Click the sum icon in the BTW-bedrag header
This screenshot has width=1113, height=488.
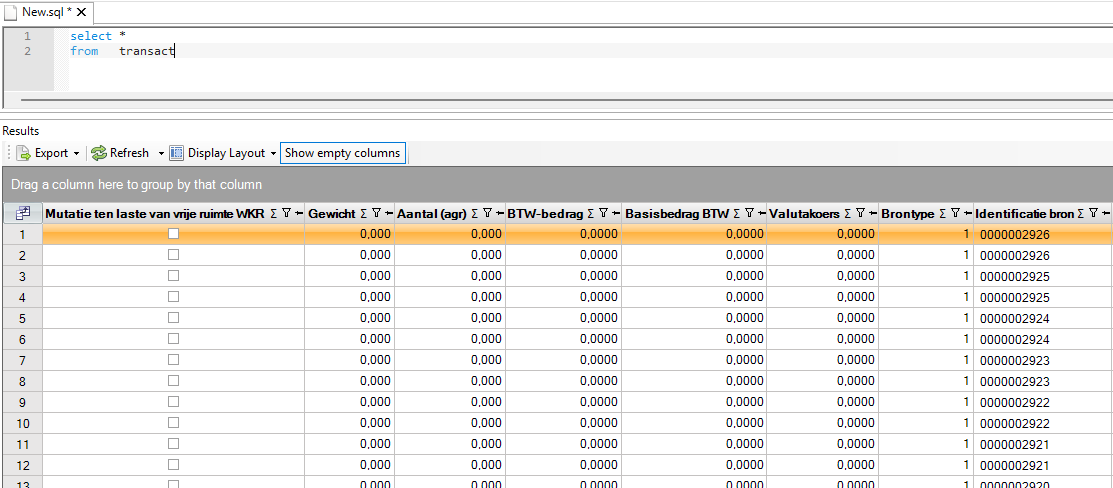point(591,212)
